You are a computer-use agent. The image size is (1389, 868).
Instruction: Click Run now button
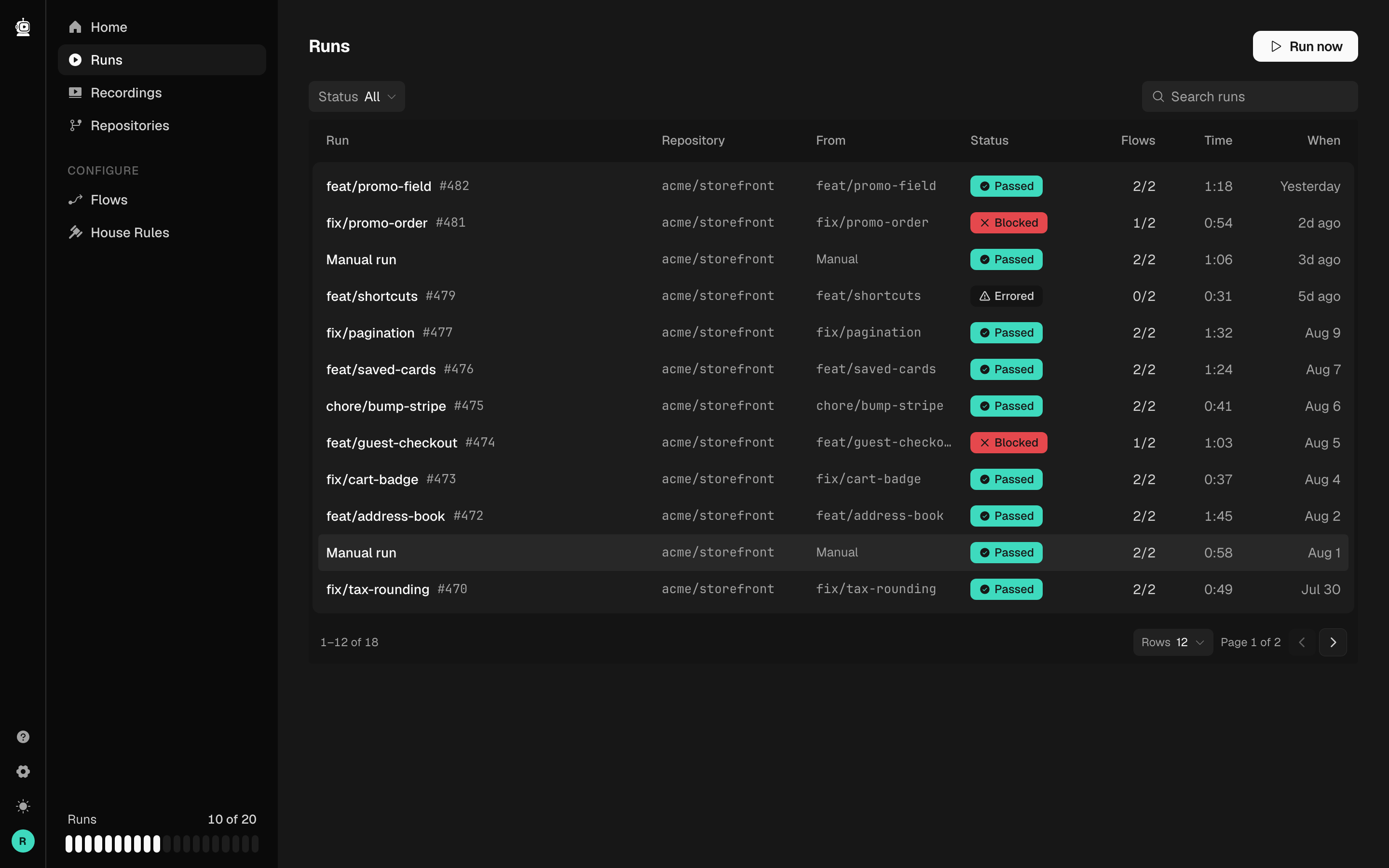click(1305, 46)
